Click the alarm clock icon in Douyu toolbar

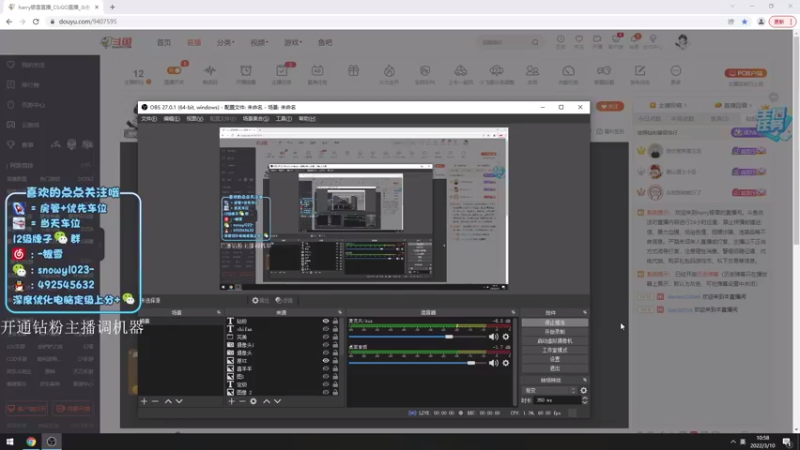tap(246, 70)
